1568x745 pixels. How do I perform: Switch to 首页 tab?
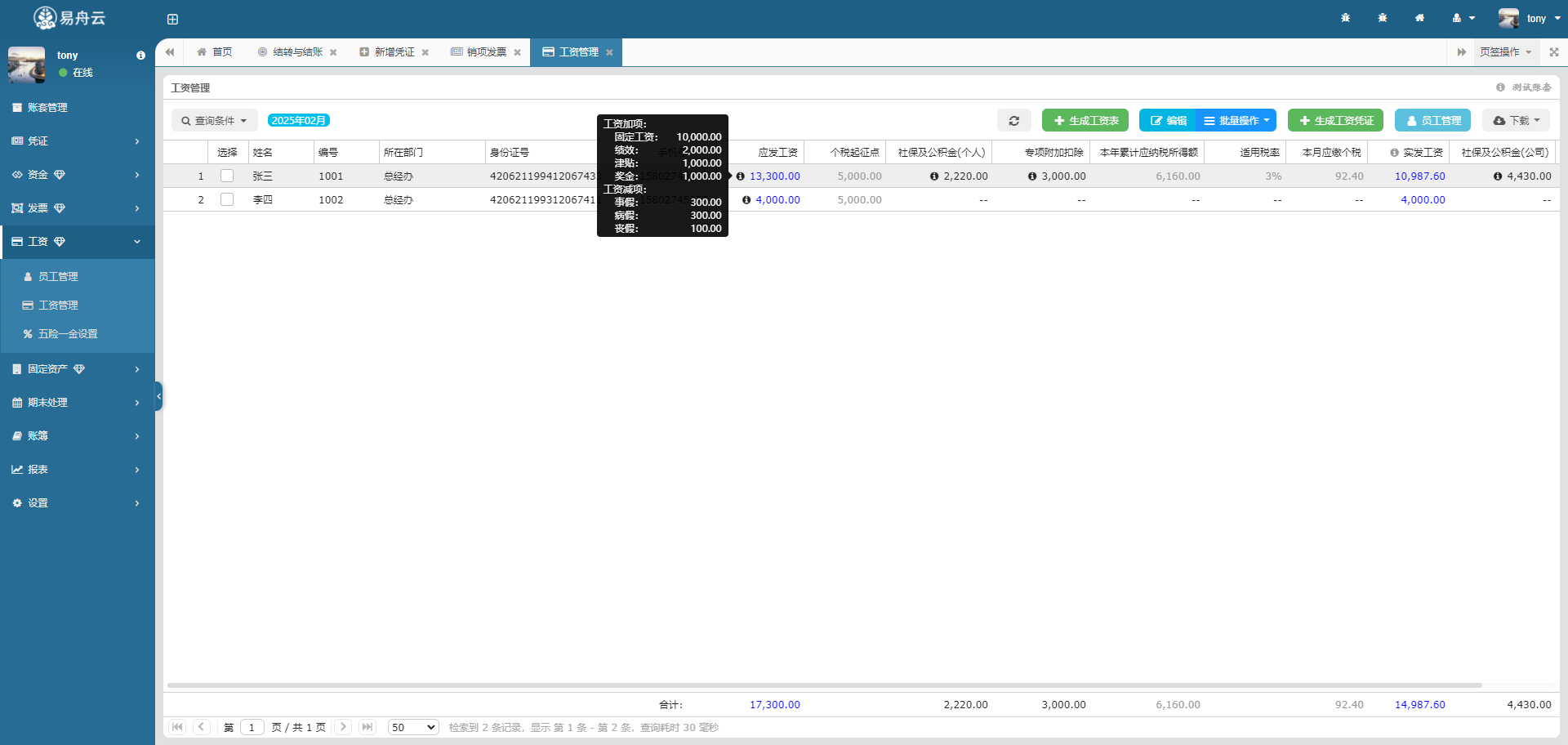point(214,52)
